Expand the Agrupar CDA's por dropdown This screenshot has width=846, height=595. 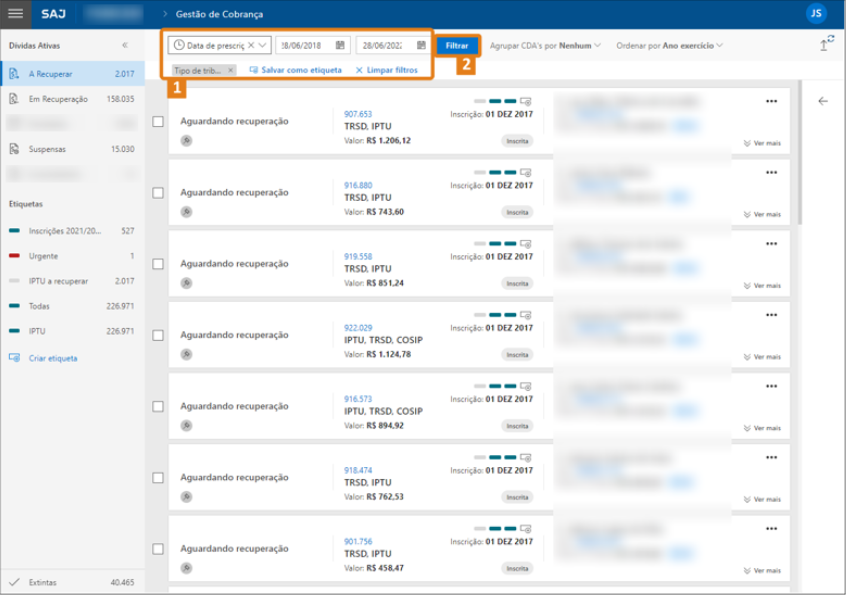click(598, 46)
